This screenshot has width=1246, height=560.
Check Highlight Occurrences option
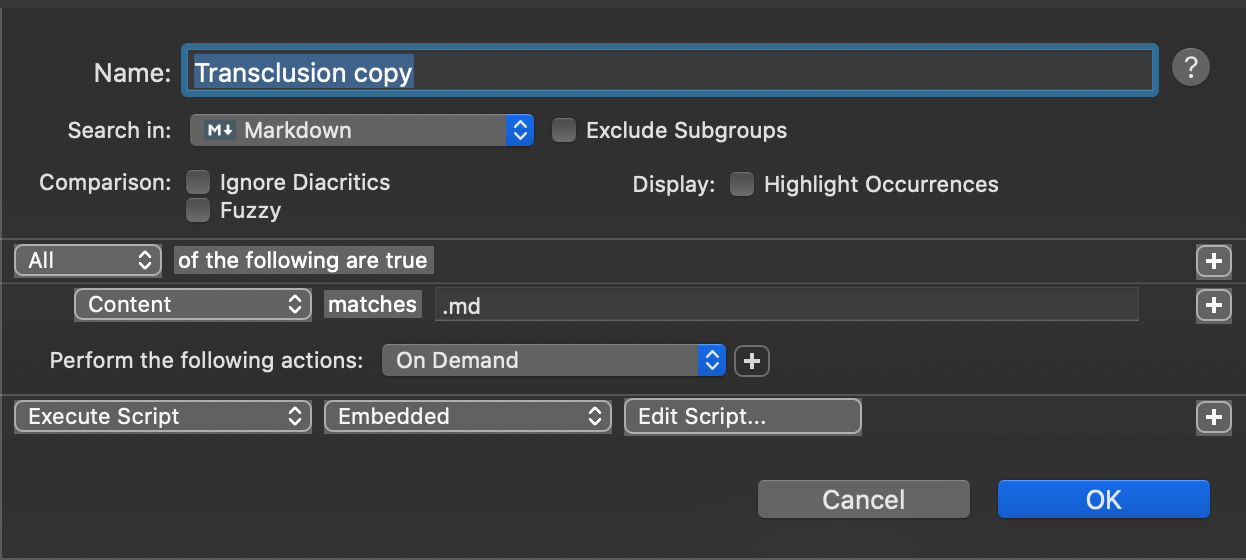click(741, 184)
